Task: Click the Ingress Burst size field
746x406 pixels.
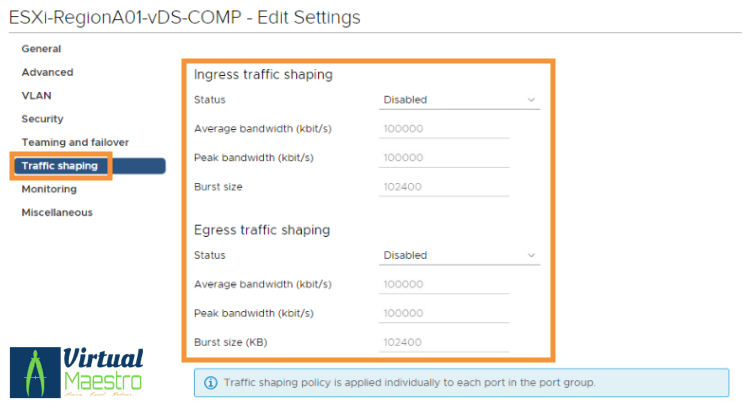Action: pos(444,187)
